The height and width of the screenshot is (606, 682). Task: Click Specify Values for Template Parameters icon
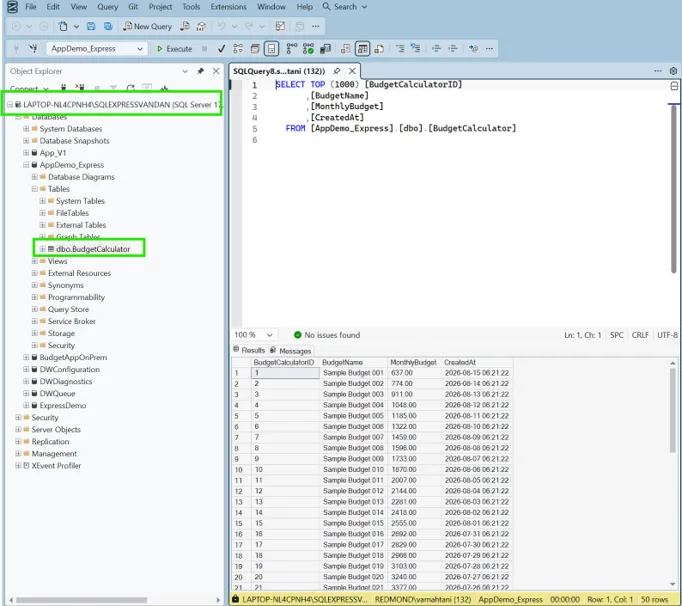tap(473, 48)
